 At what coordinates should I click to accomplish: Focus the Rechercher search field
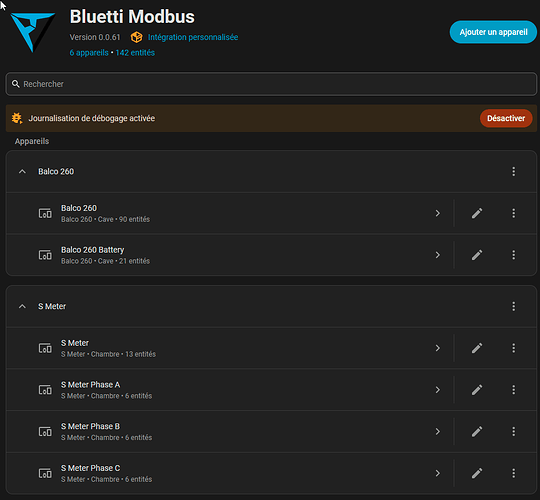pos(271,84)
